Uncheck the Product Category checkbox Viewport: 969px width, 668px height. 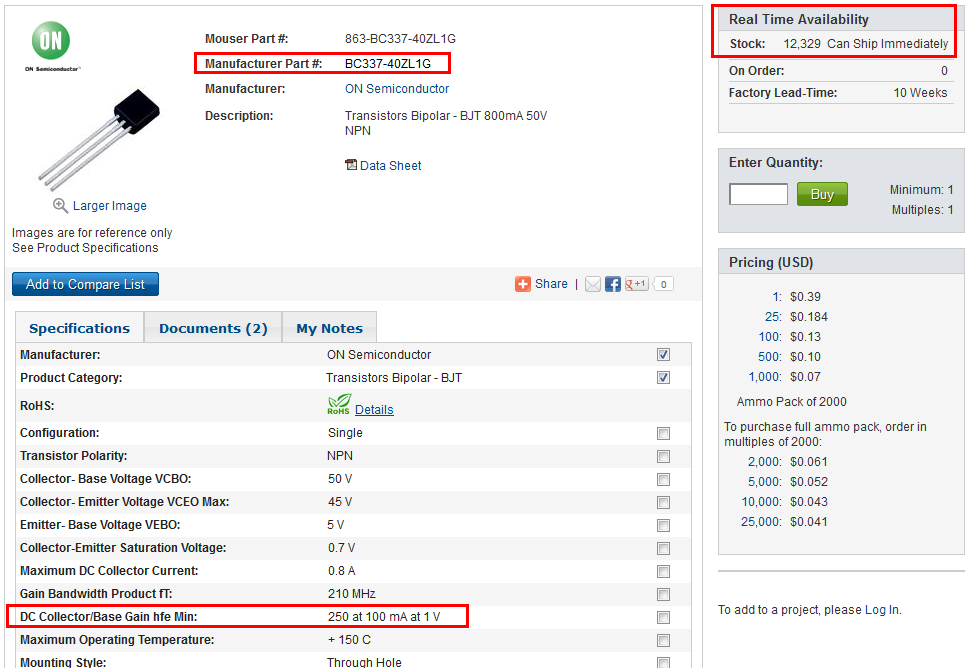click(x=663, y=378)
